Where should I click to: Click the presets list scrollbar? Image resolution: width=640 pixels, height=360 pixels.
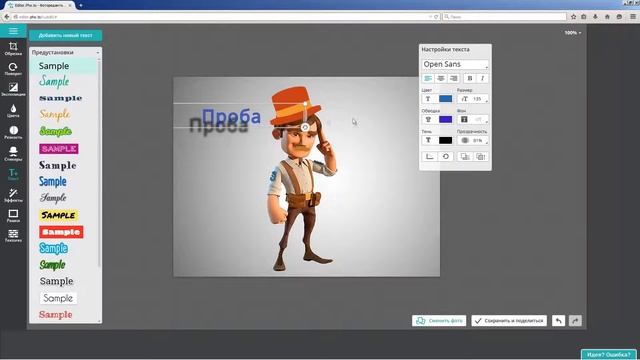(x=99, y=163)
